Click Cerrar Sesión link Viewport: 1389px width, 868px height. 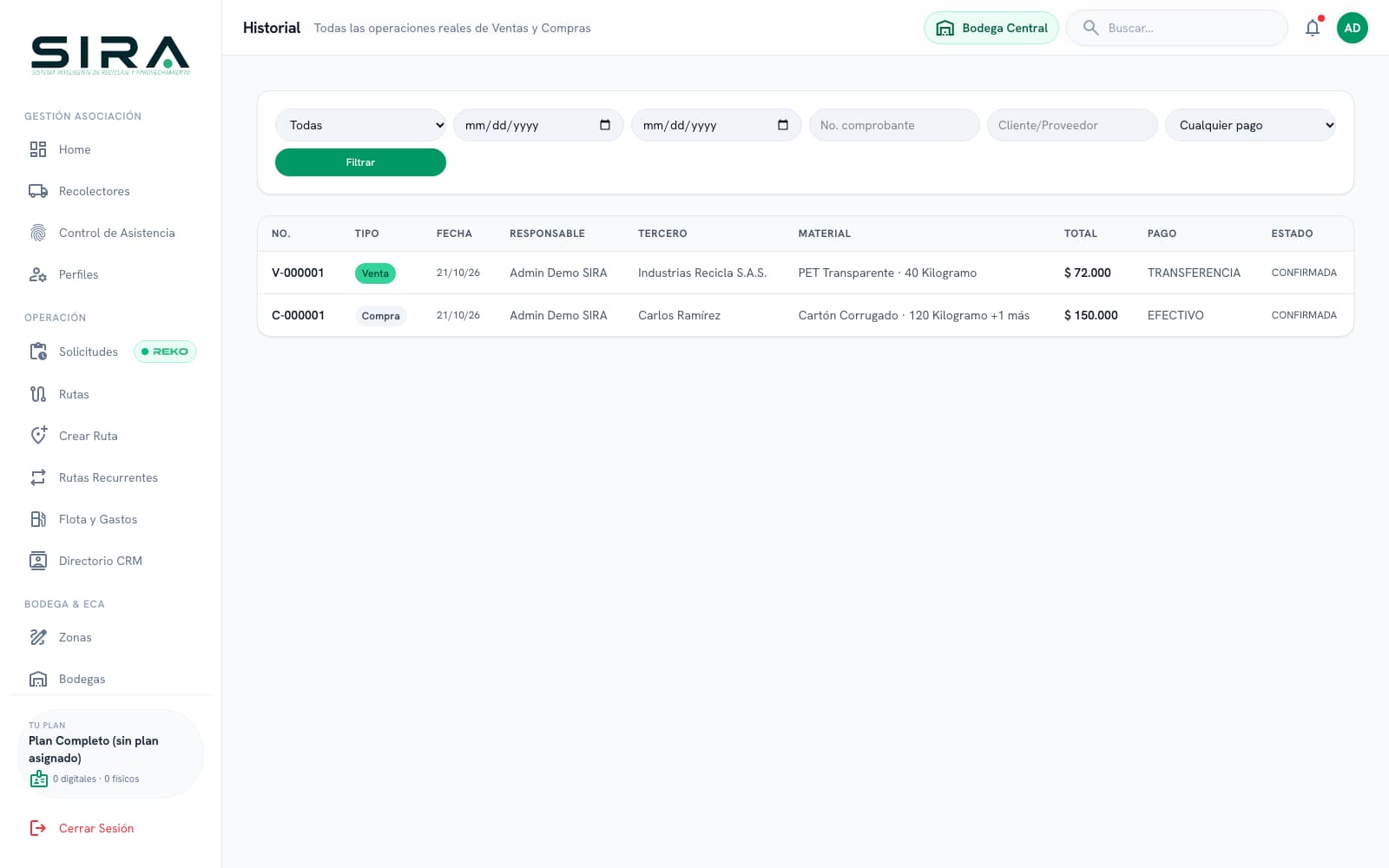tap(96, 828)
